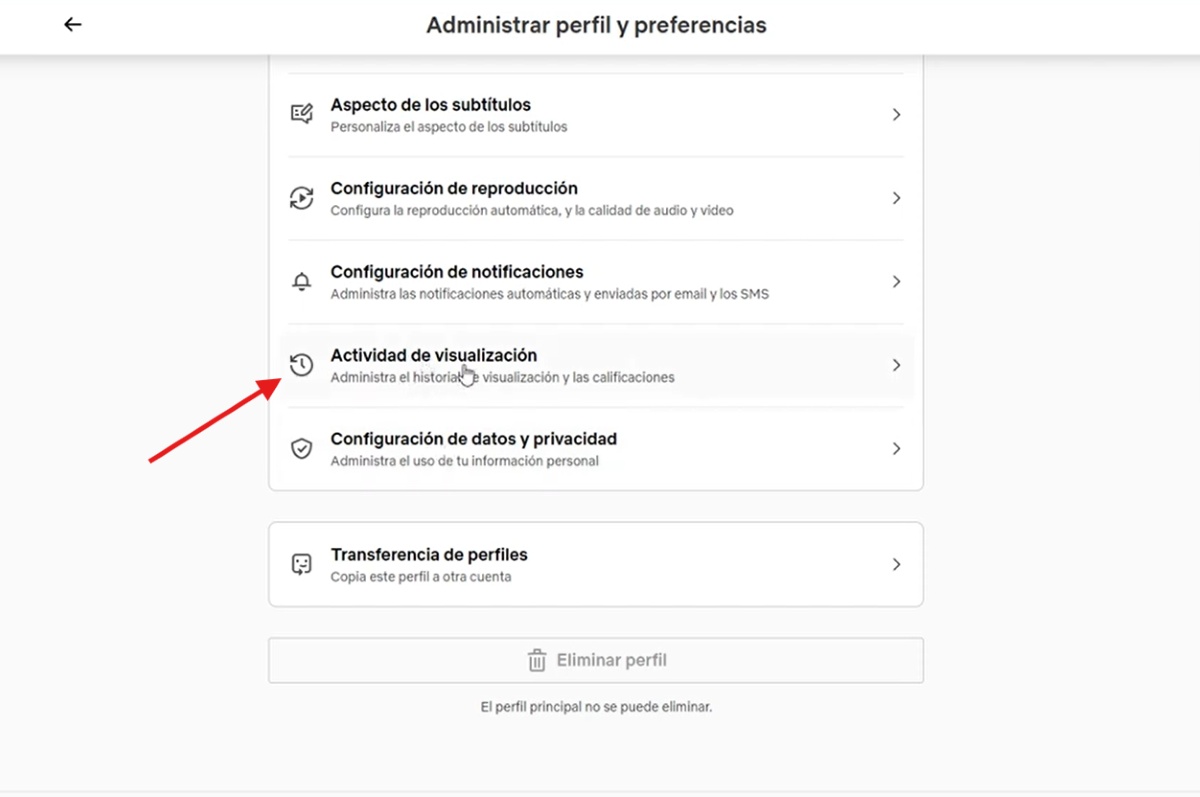Click Configuración de reproducción row
Screen dimensions: 1200x797
pos(453,188)
